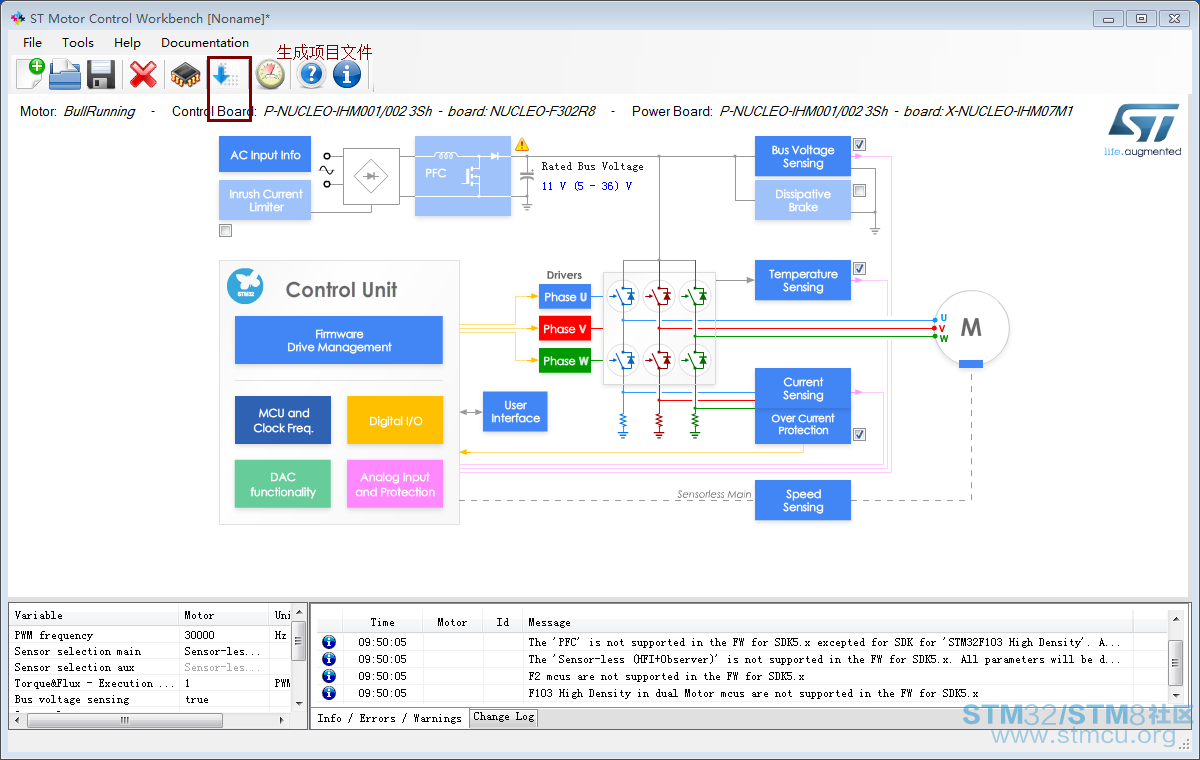The height and width of the screenshot is (760, 1200).
Task: Click the lower Phase W transistor icon
Action: (x=695, y=358)
